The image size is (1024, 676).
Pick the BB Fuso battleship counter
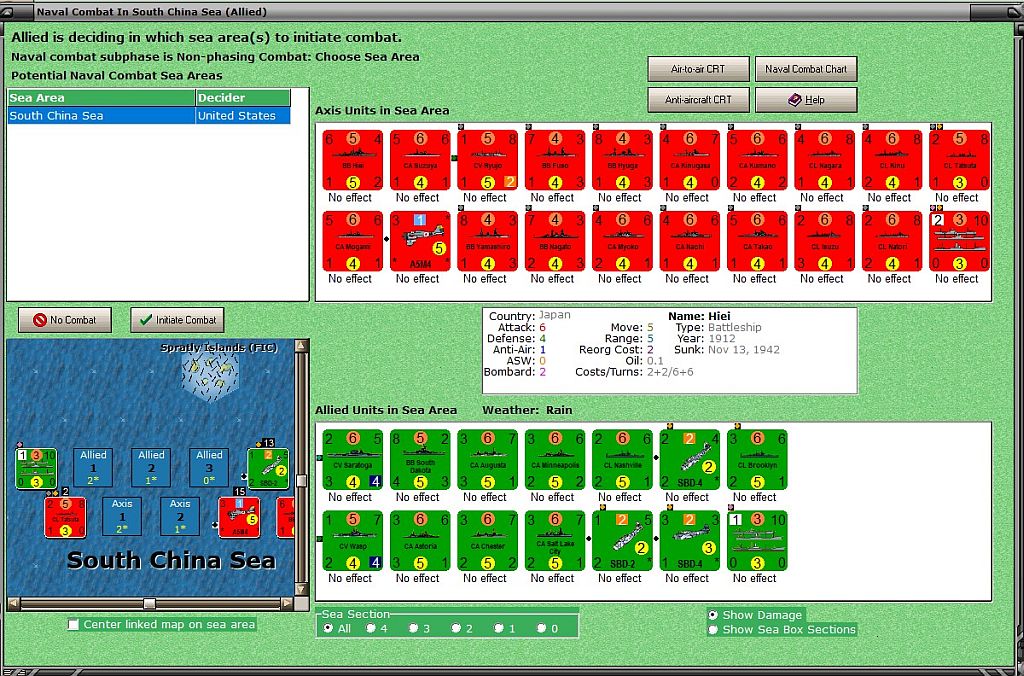(555, 160)
